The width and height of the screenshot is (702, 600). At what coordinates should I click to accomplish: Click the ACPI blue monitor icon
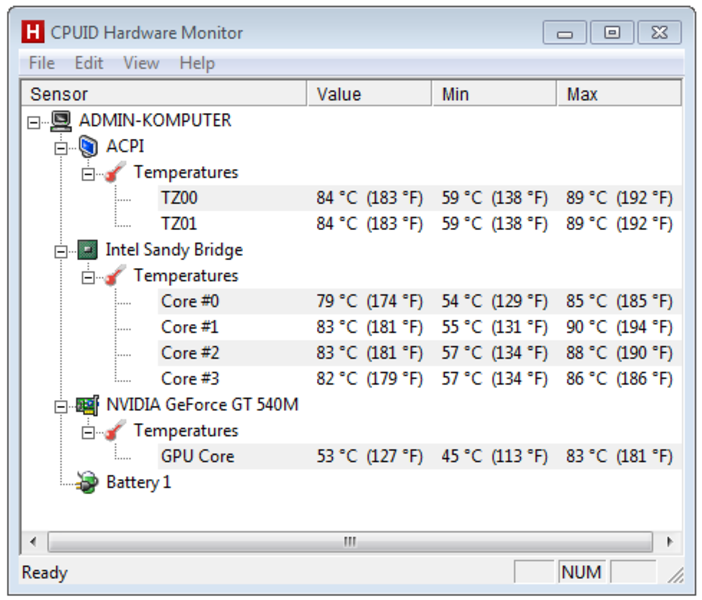88,146
